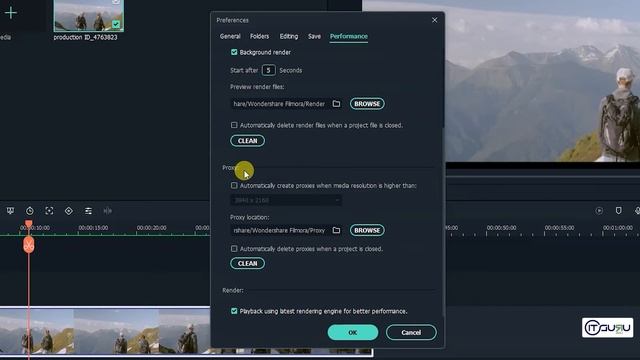Click the crop focus icon in timeline toolbar
This screenshot has width=640, height=360.
coord(49,211)
